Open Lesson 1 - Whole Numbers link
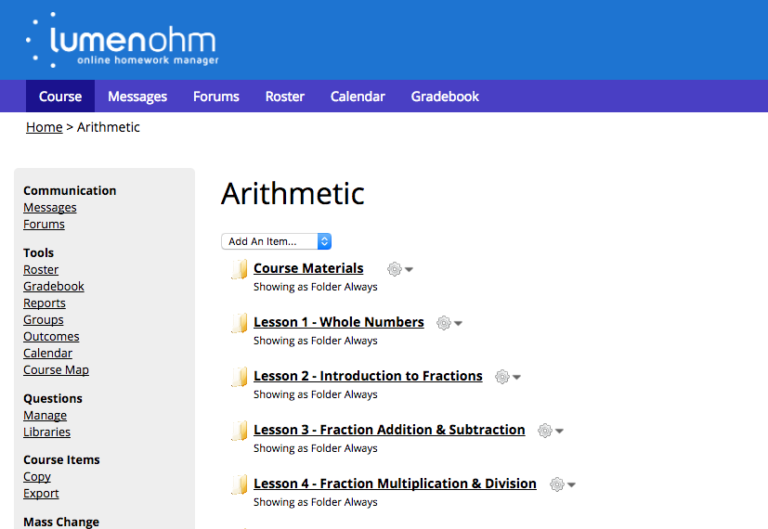The image size is (768, 529). 339,322
